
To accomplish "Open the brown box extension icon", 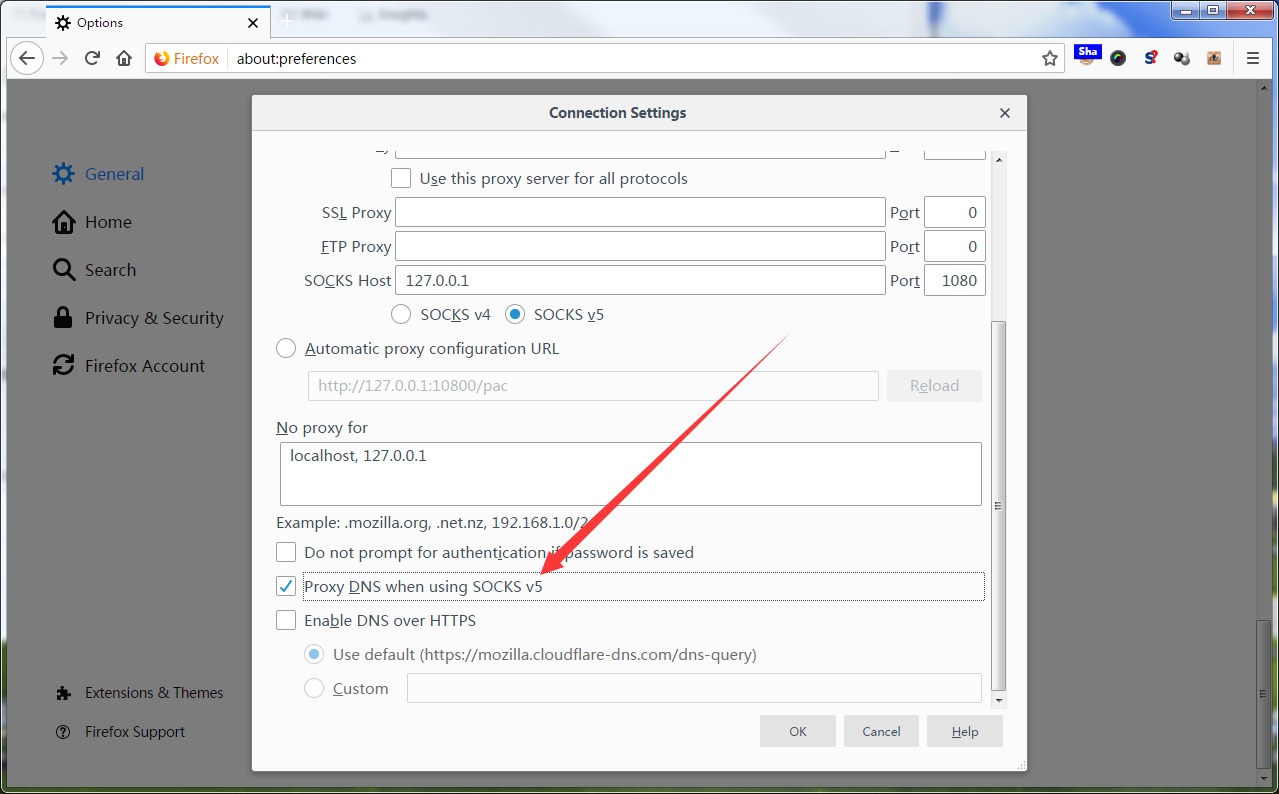I will (x=1214, y=58).
